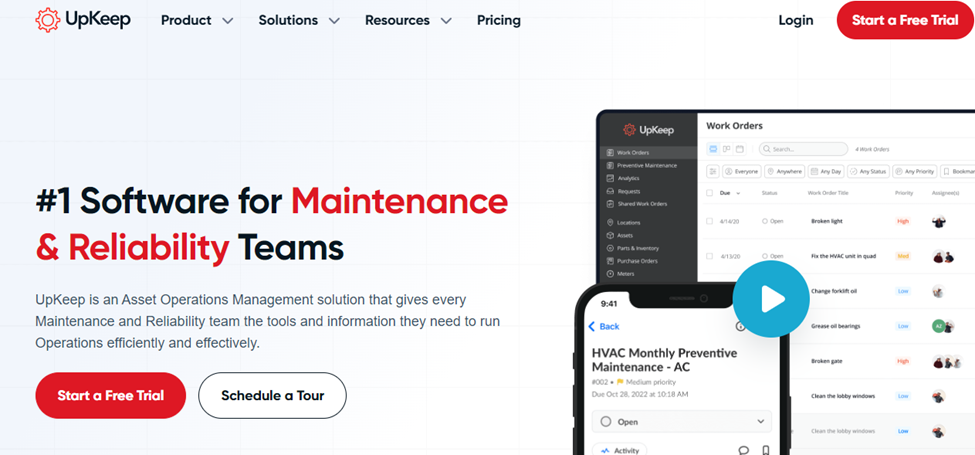Expand the Product menu

[x=197, y=21]
